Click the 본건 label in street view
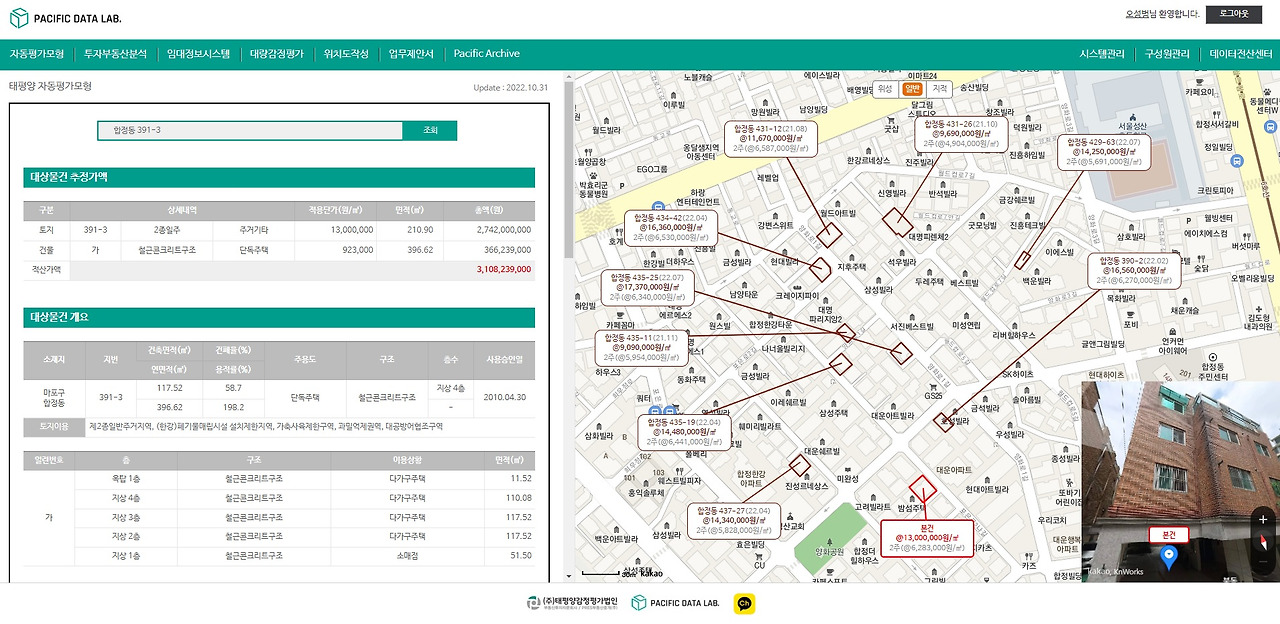 (1168, 535)
